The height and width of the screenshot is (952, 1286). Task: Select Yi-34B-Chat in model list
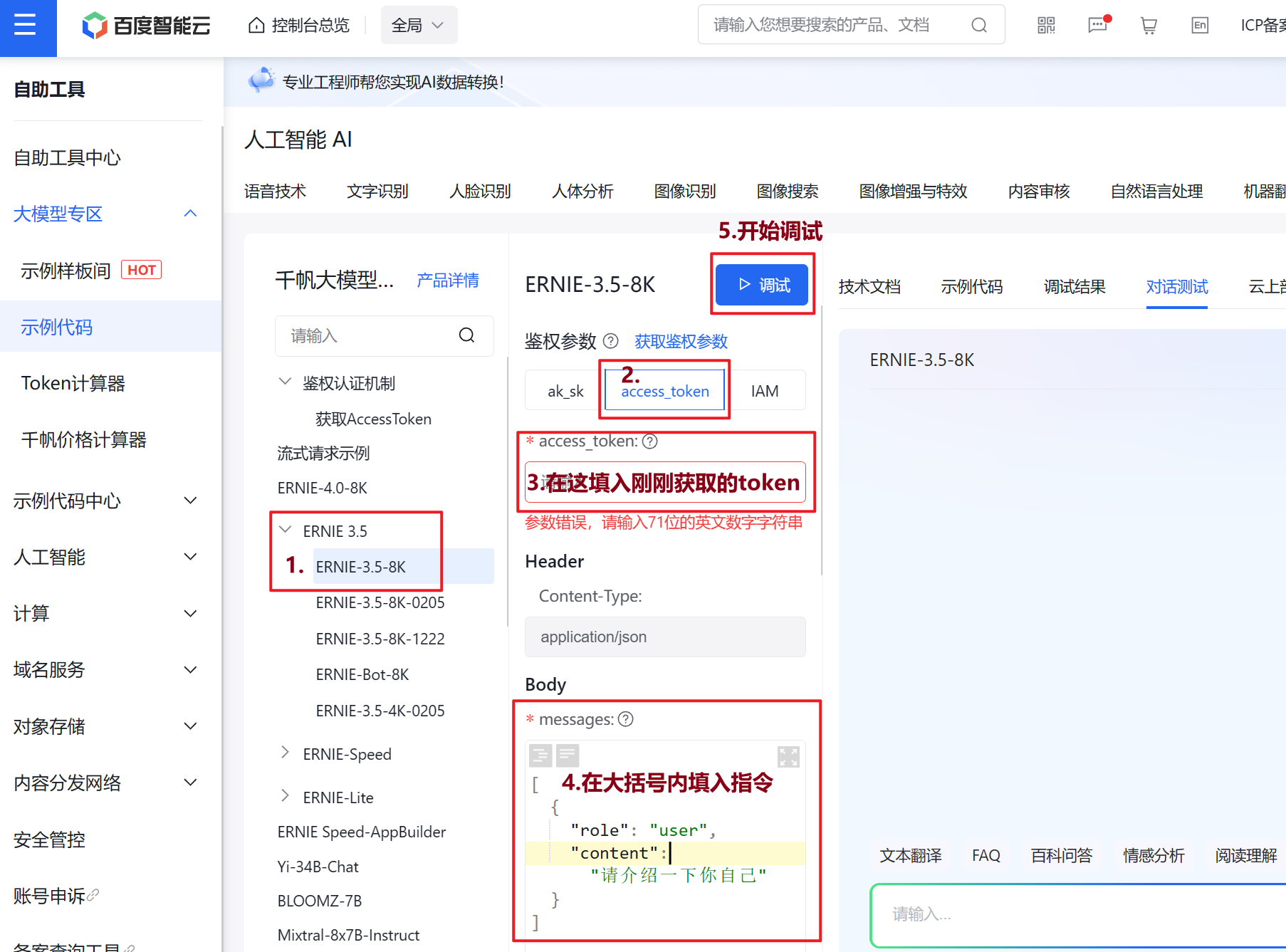pyautogui.click(x=318, y=867)
